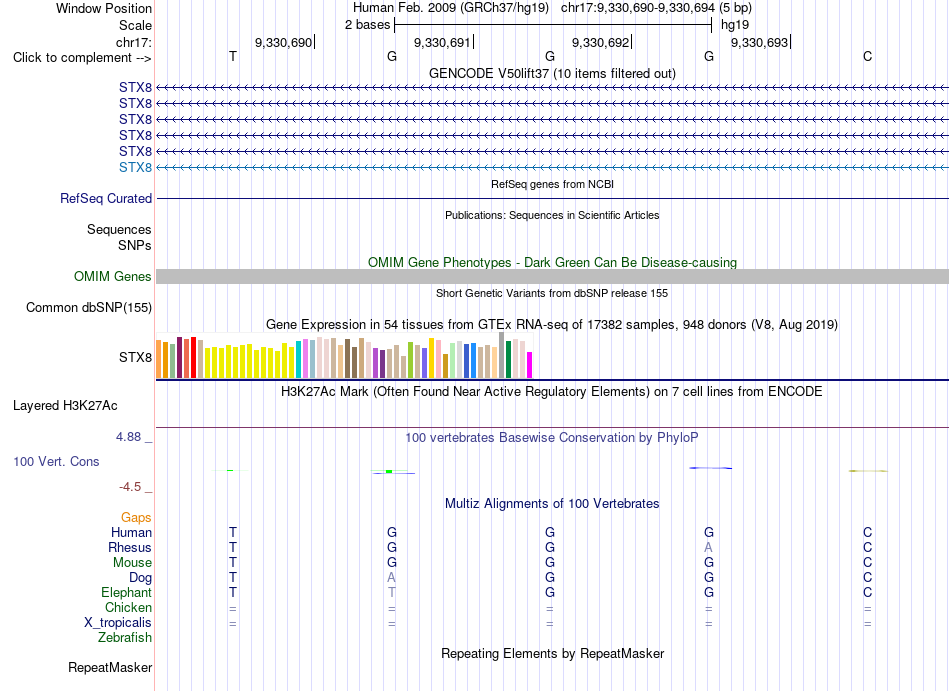Click the Elephant species label

(126, 592)
